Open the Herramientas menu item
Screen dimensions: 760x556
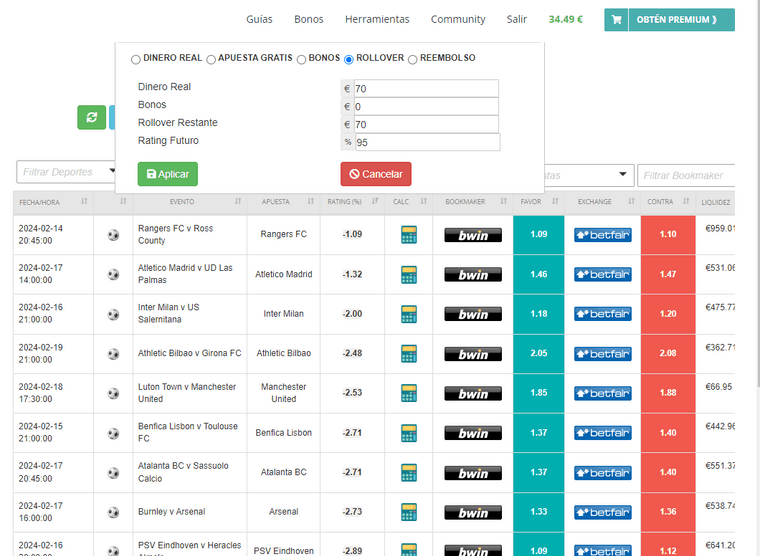pyautogui.click(x=377, y=19)
